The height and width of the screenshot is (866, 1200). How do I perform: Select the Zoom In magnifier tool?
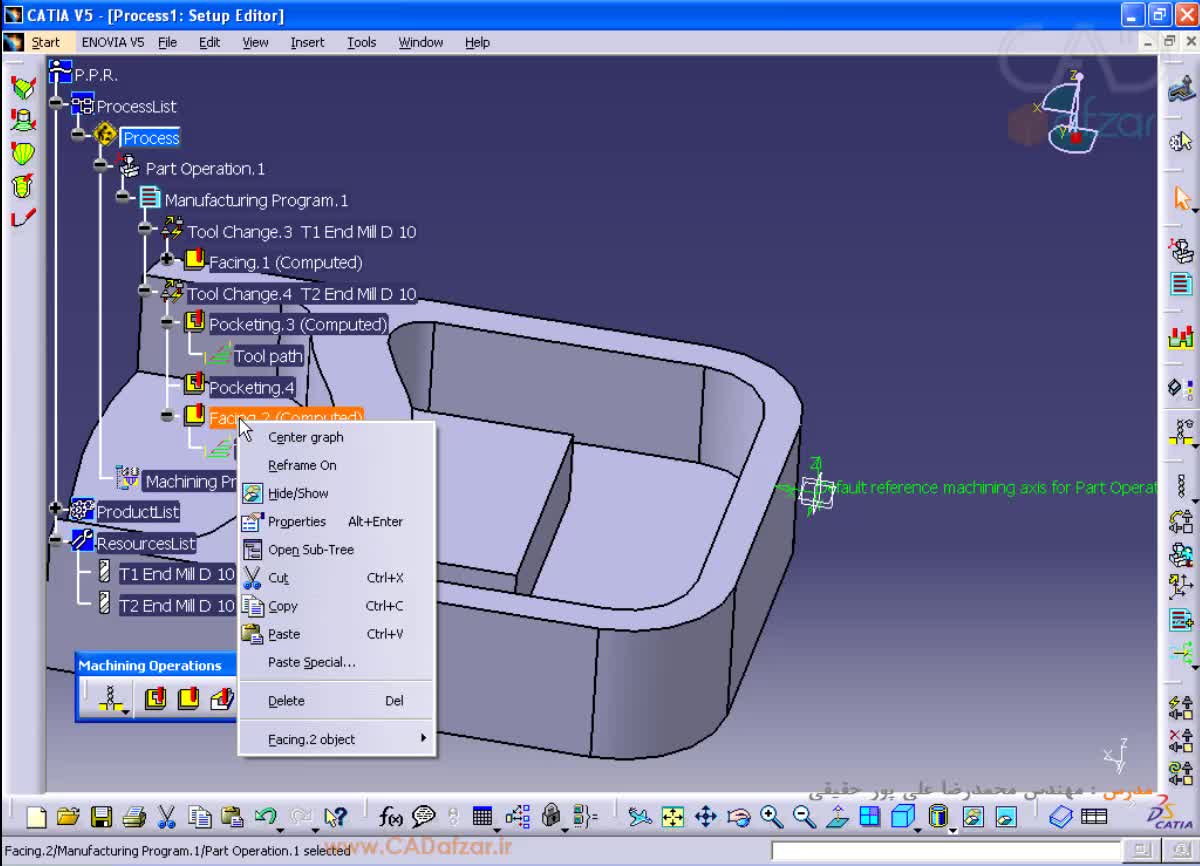tap(771, 817)
